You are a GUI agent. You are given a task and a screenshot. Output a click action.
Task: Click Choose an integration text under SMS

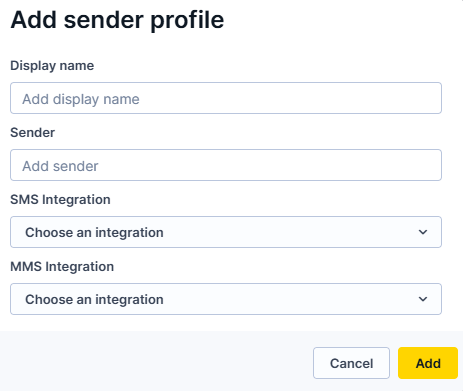click(x=94, y=233)
